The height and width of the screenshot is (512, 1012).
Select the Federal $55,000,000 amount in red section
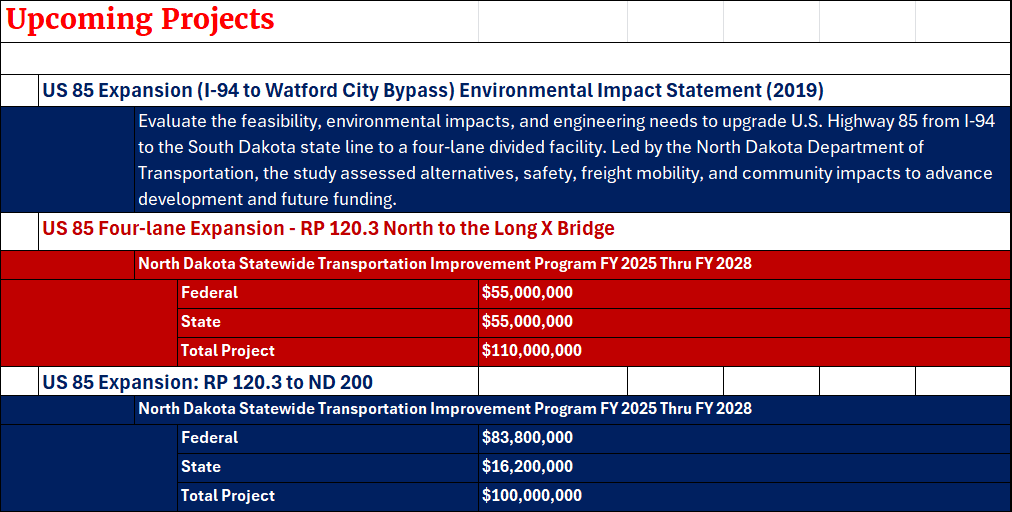(527, 293)
